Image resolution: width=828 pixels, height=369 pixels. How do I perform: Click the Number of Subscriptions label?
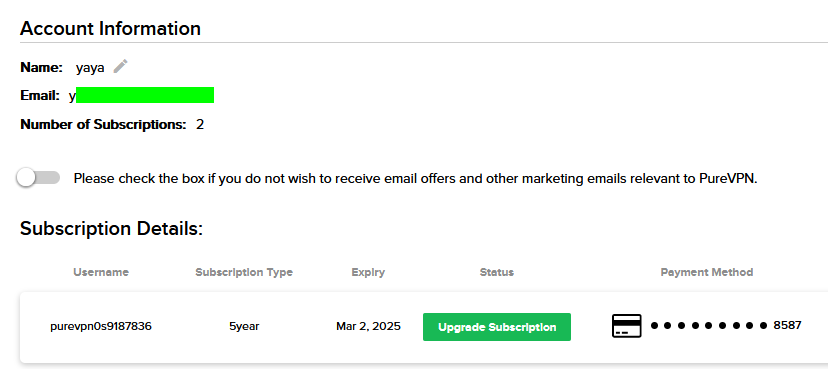click(104, 125)
